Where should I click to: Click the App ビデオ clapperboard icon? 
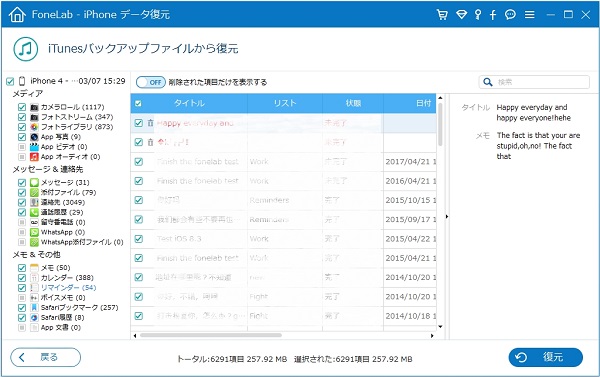pyautogui.click(x=34, y=147)
